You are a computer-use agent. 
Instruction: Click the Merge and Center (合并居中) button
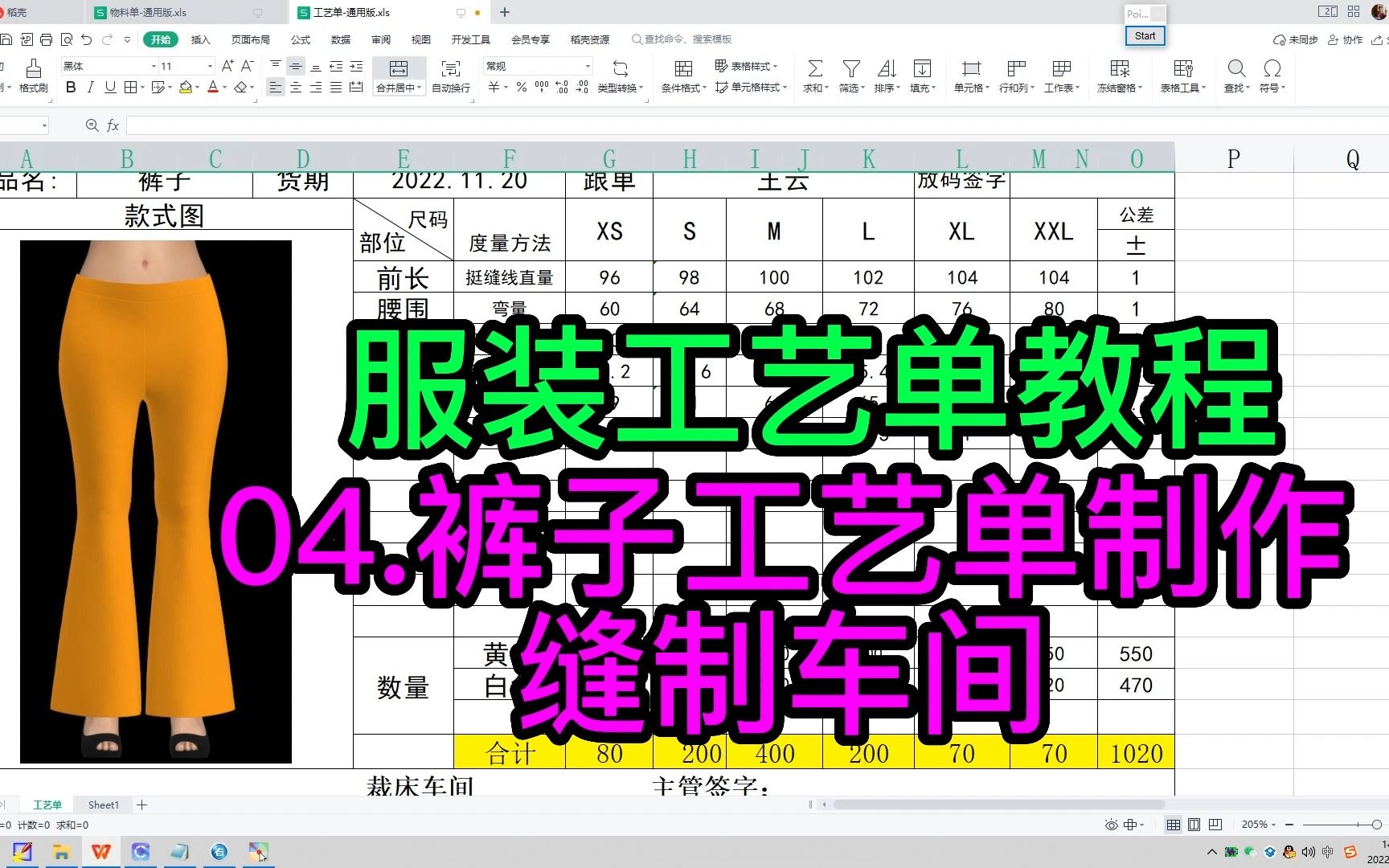399,76
